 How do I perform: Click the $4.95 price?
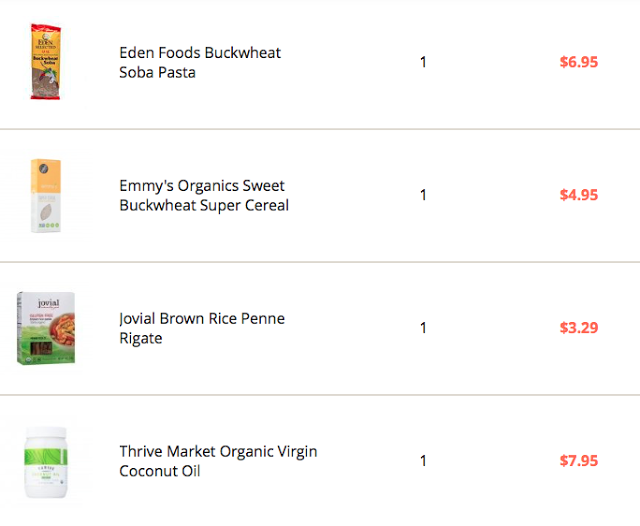(x=579, y=195)
